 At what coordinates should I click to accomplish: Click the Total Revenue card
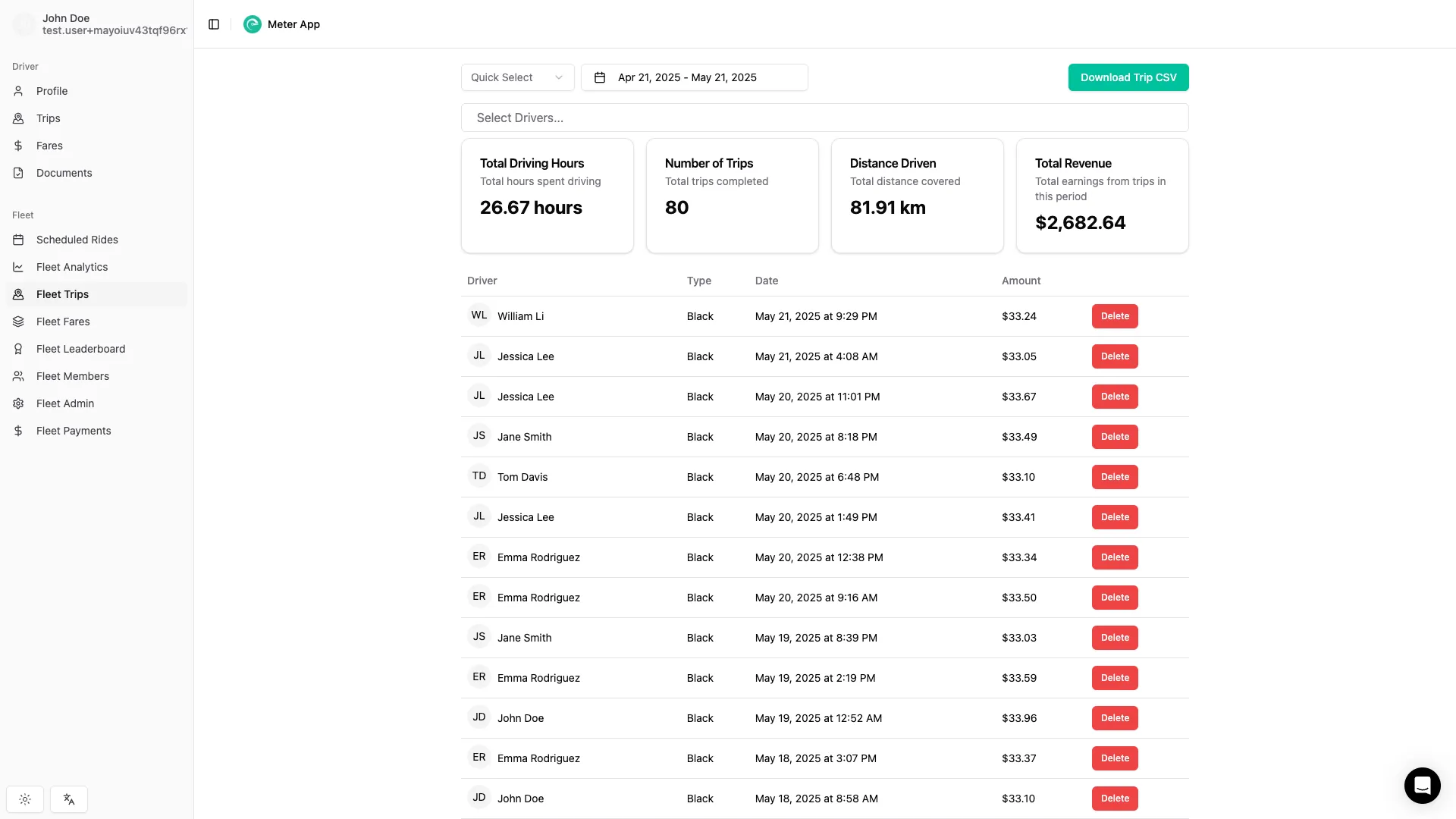click(1102, 196)
